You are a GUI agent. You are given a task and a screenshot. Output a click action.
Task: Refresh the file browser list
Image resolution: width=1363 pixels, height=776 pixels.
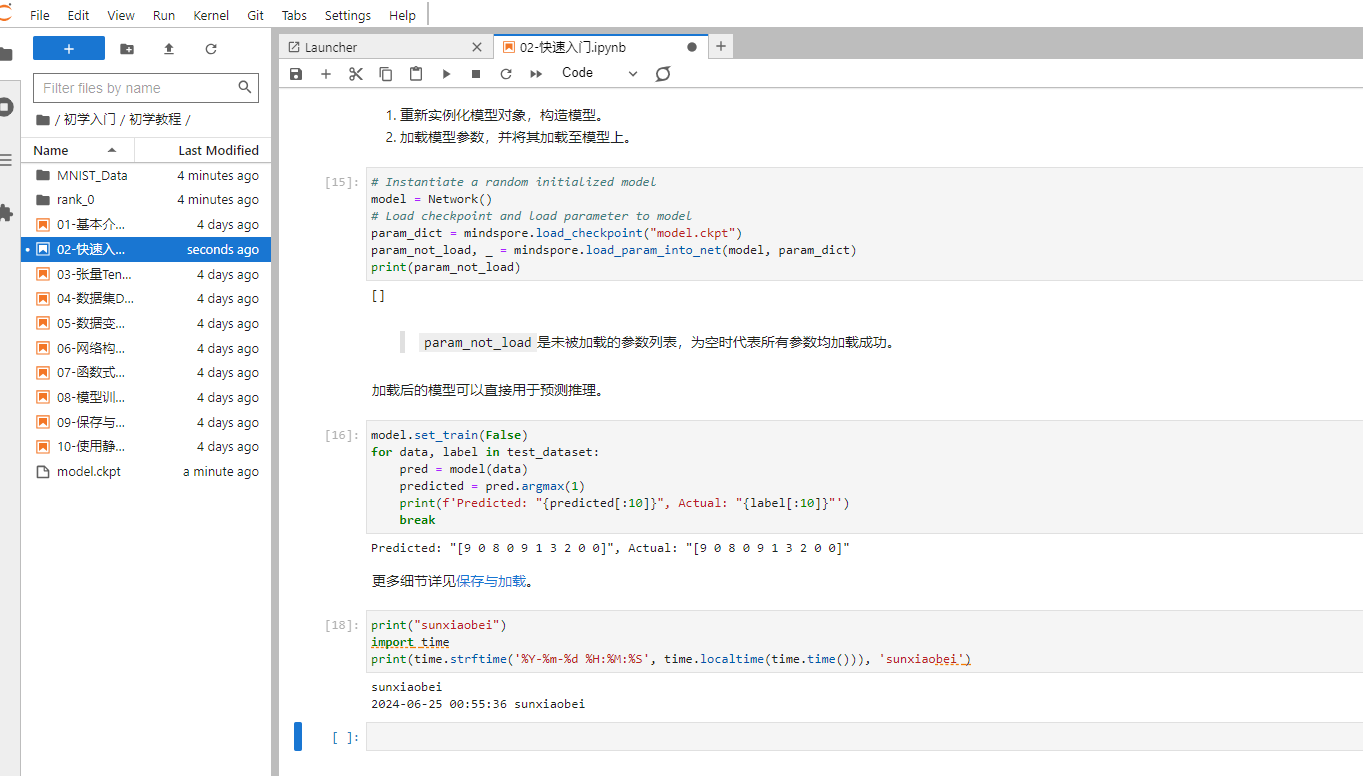(x=211, y=48)
